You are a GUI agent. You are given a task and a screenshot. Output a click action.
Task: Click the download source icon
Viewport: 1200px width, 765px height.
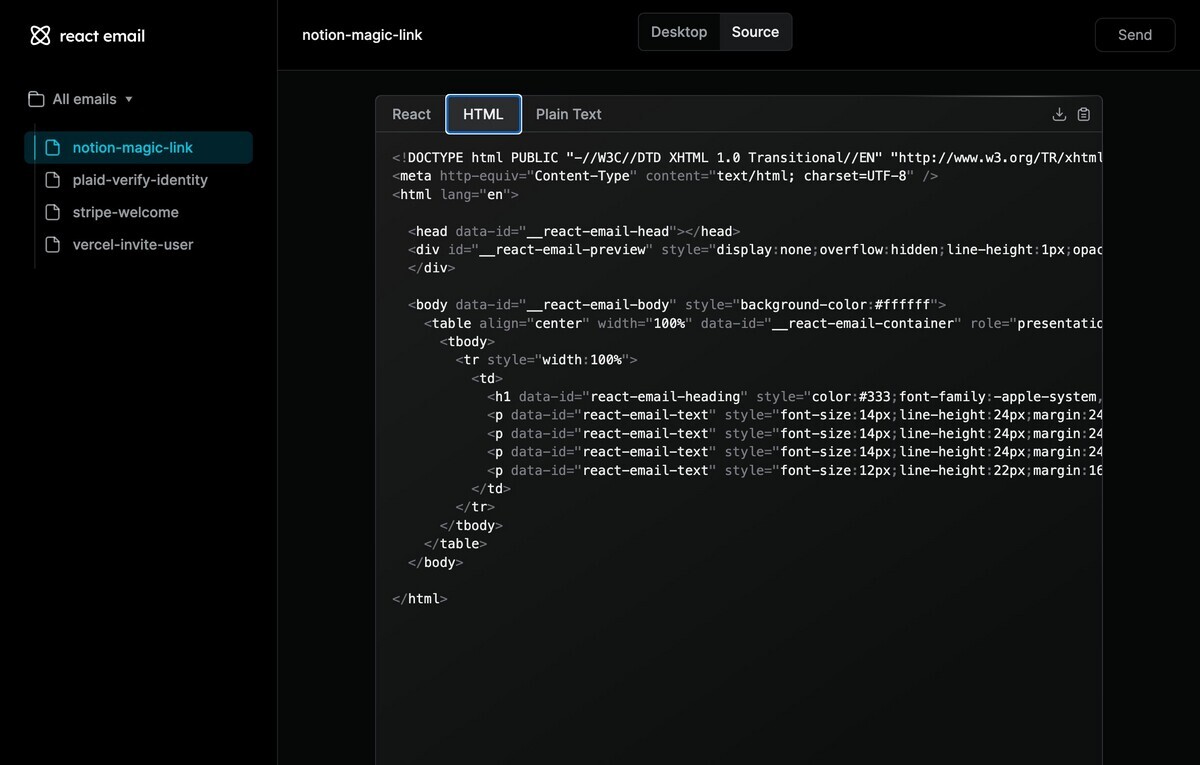click(x=1059, y=114)
